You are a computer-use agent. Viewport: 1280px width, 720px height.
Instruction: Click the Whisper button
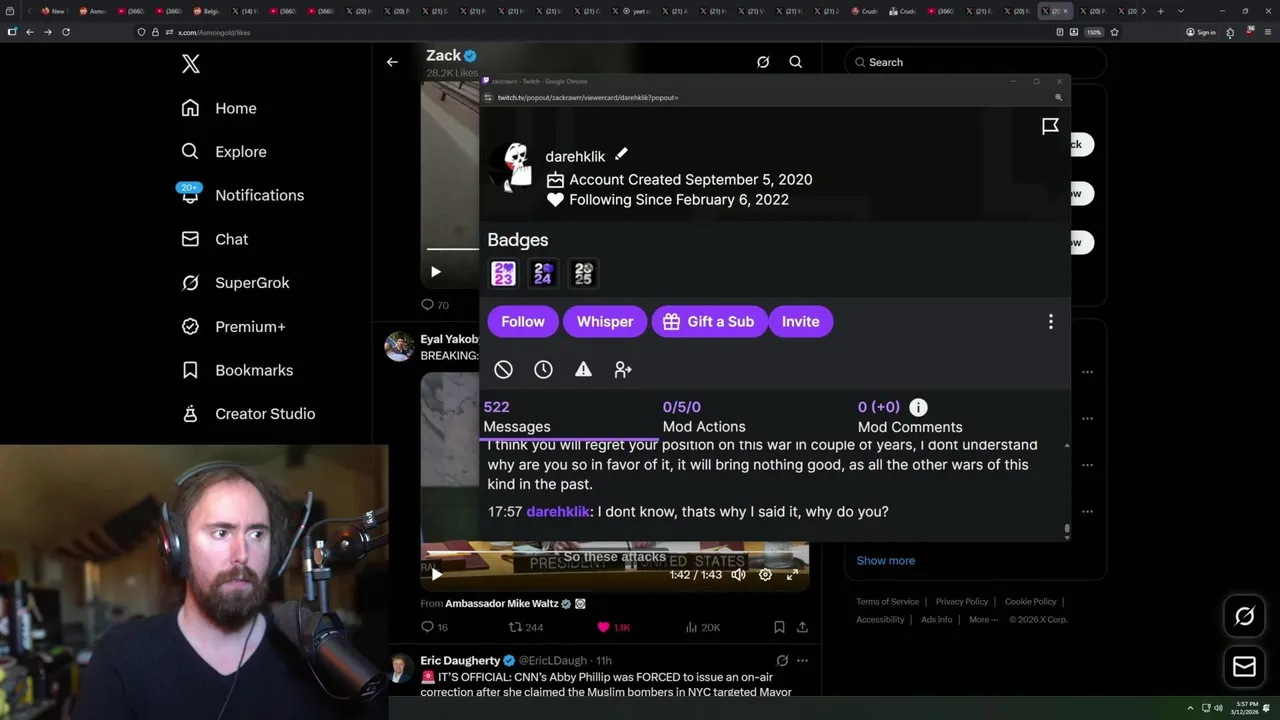point(605,321)
